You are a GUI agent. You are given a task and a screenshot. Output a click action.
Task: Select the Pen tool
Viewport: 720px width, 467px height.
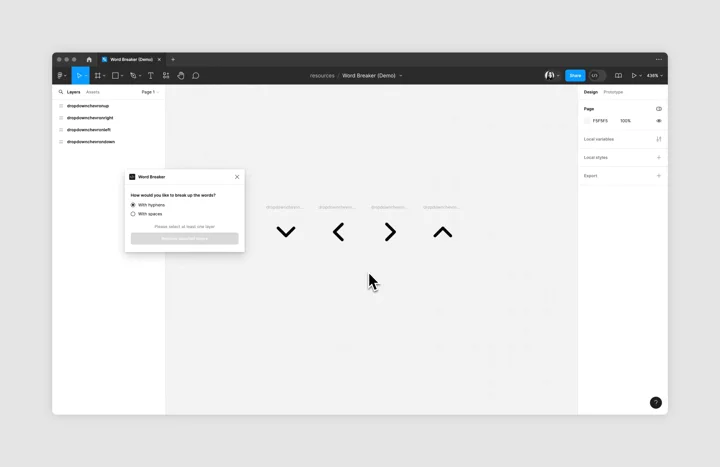coord(133,76)
